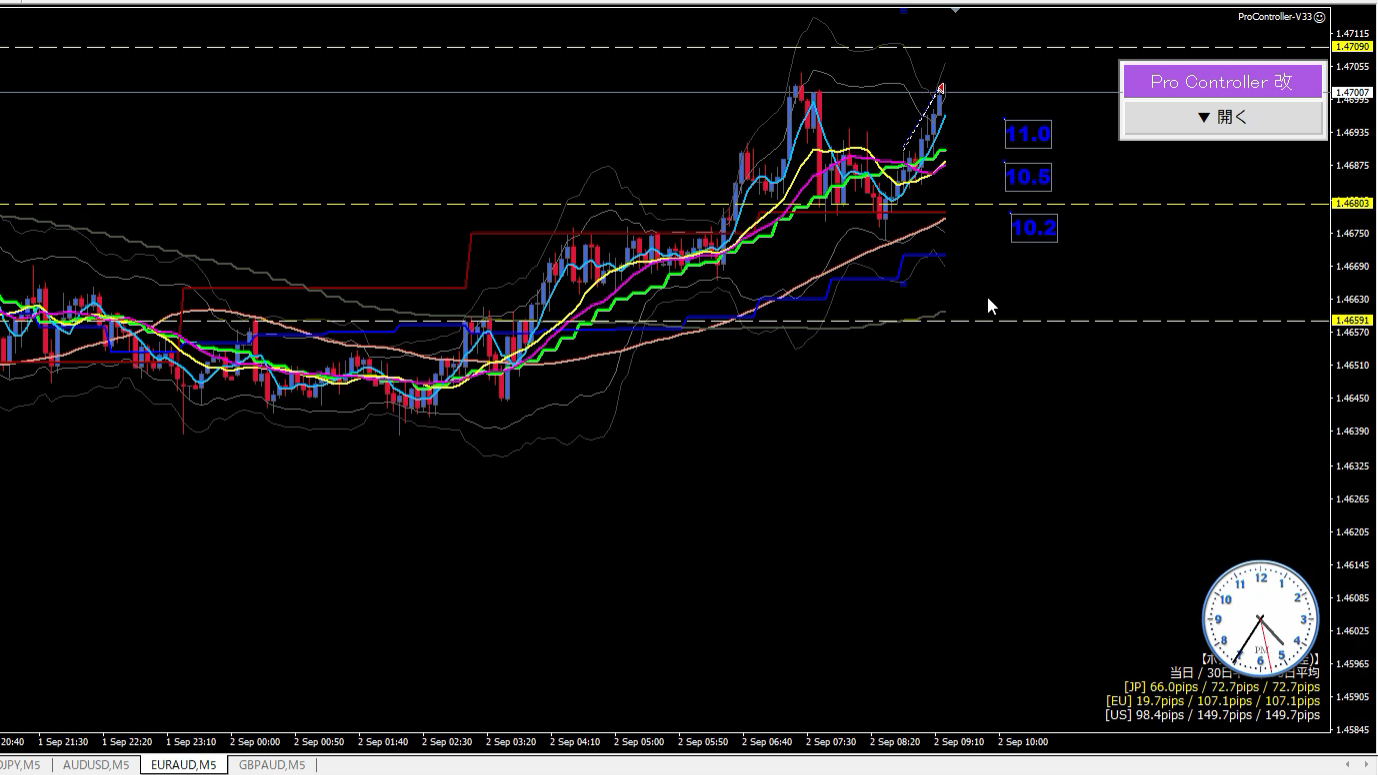Screen dimensions: 1378x775
Task: Click the 当日 / 30日平均 header text
Action: click(1244, 673)
